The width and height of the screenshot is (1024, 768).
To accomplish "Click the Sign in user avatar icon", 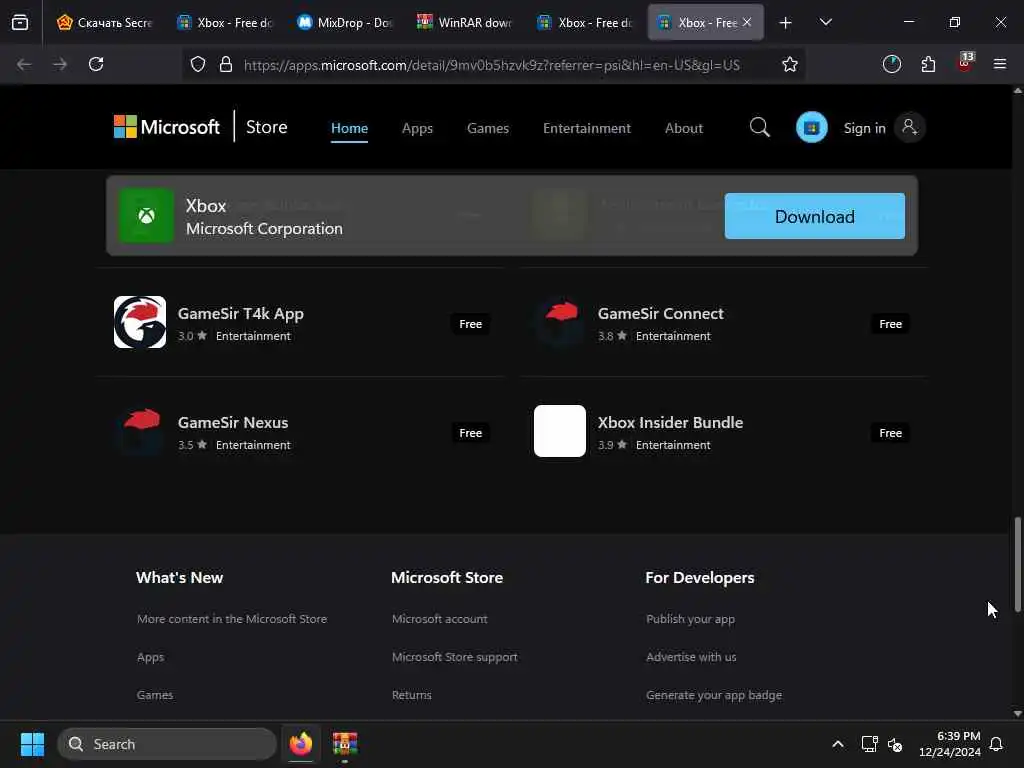I will [x=909, y=127].
